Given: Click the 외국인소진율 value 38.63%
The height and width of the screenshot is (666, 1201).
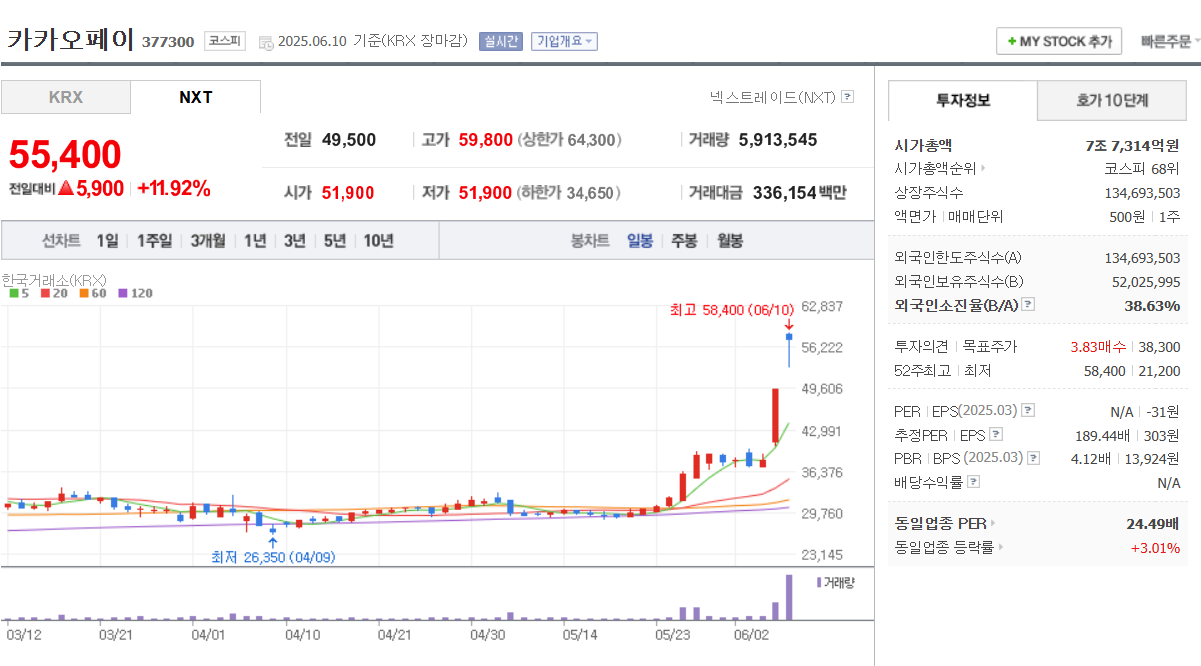Looking at the screenshot, I should click(1152, 305).
